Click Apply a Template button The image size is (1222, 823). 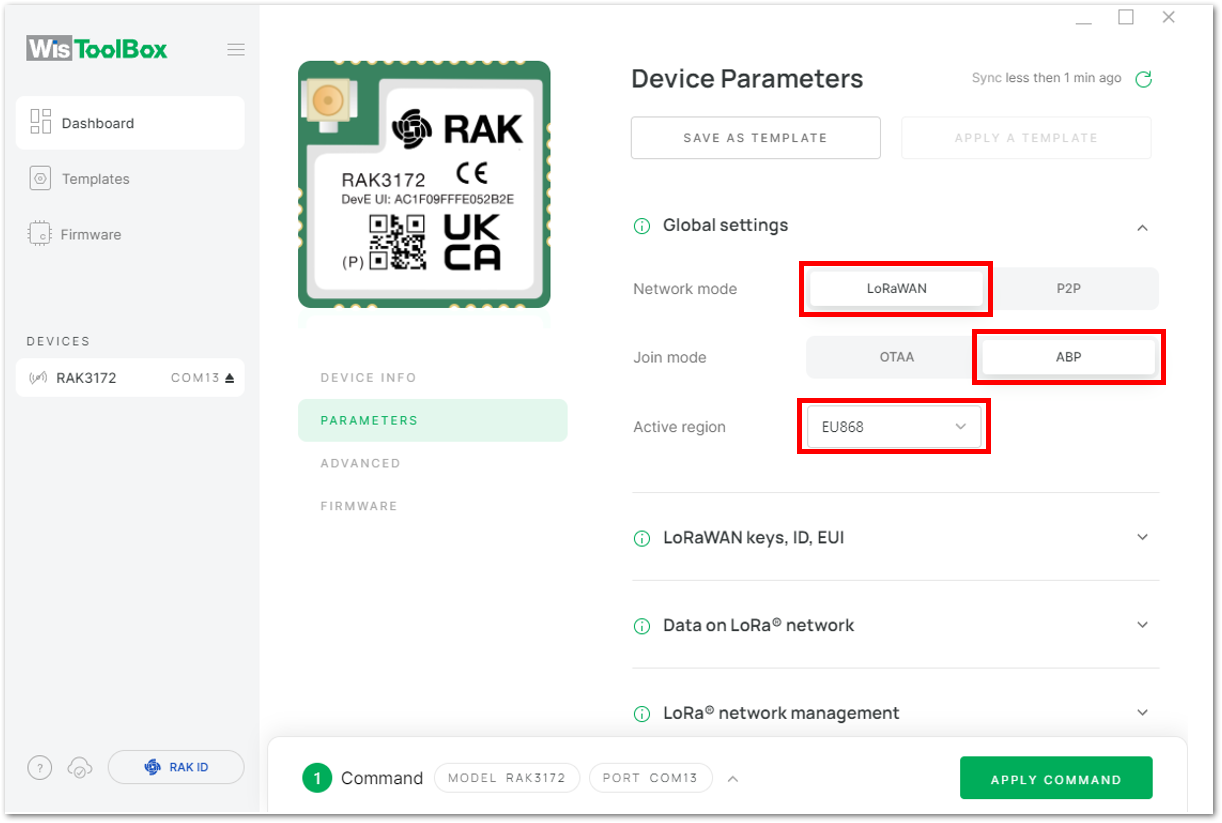pos(1026,138)
